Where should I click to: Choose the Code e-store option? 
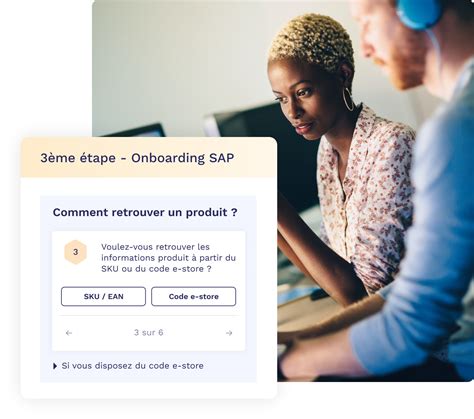pyautogui.click(x=193, y=296)
